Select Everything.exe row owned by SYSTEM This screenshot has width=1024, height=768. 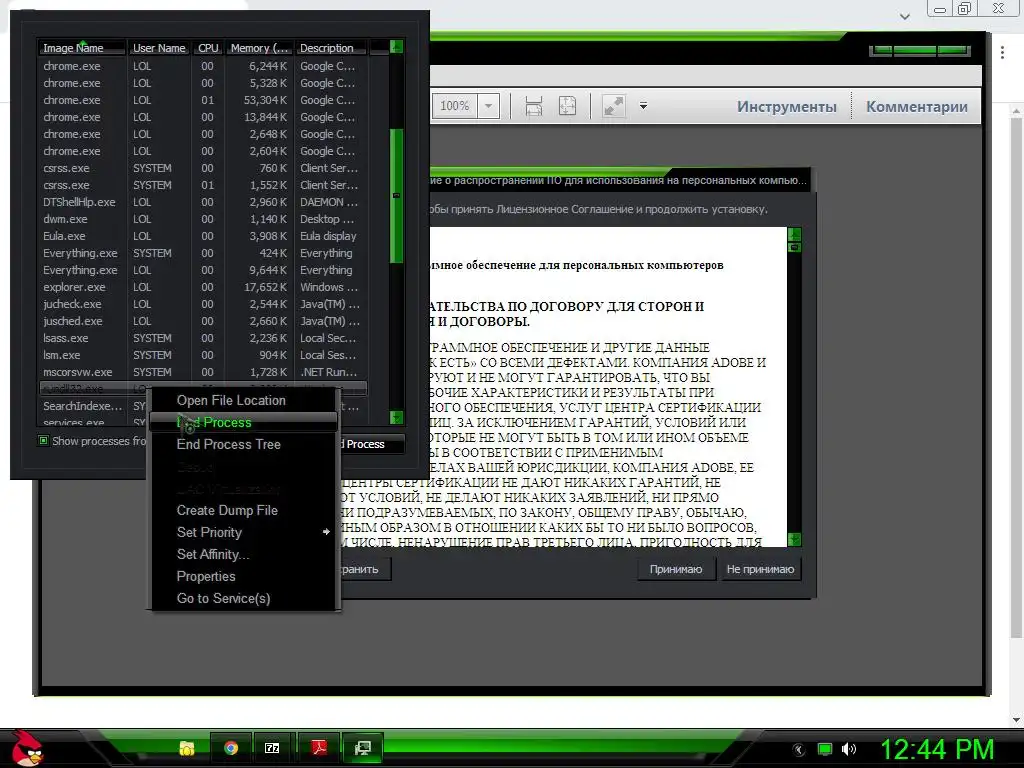202,253
